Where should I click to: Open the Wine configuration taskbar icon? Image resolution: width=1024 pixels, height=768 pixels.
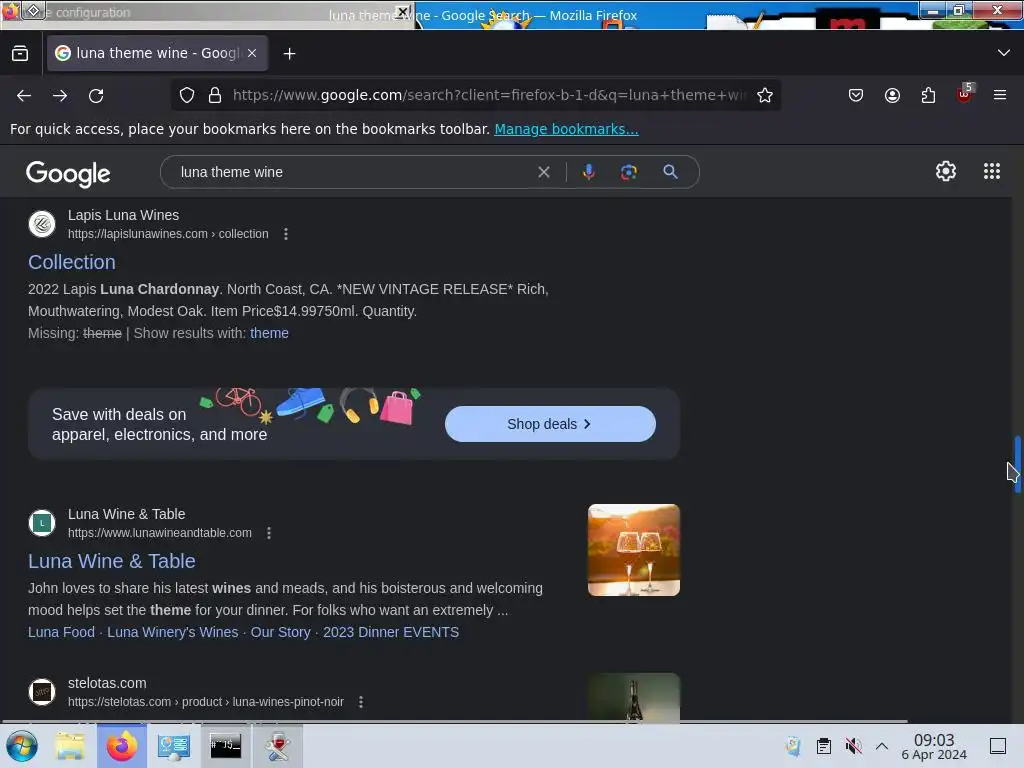tap(278, 746)
